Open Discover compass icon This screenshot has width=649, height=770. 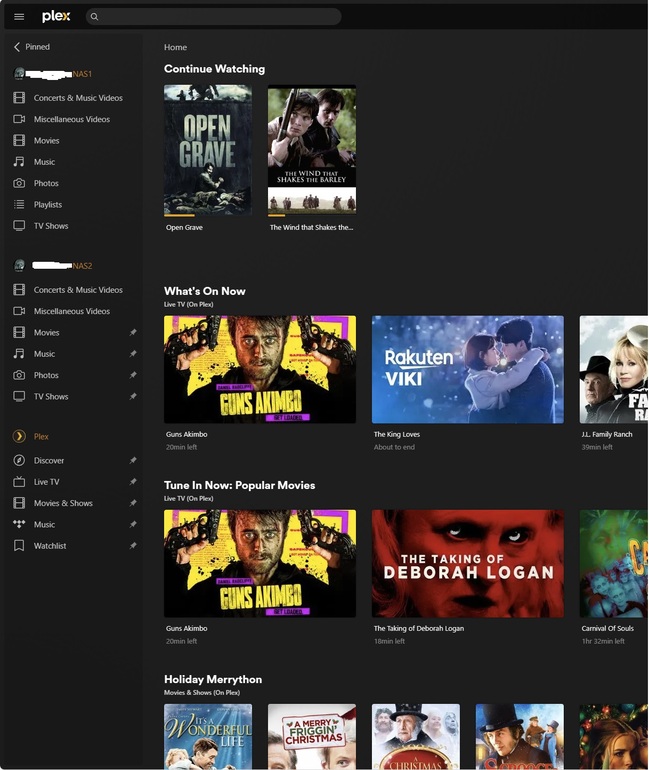pyautogui.click(x=19, y=461)
